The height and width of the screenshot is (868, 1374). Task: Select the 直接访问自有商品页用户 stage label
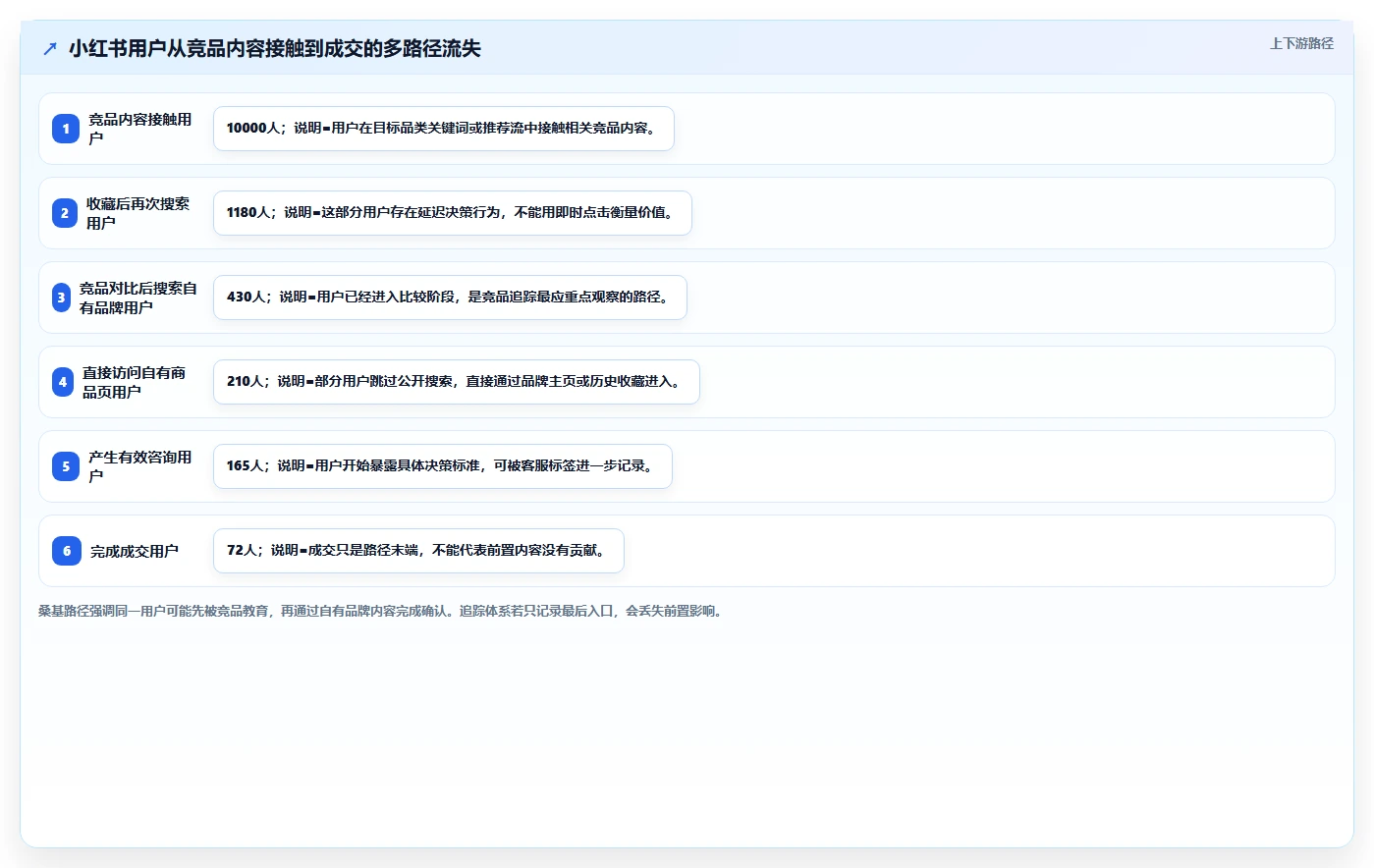(x=135, y=382)
